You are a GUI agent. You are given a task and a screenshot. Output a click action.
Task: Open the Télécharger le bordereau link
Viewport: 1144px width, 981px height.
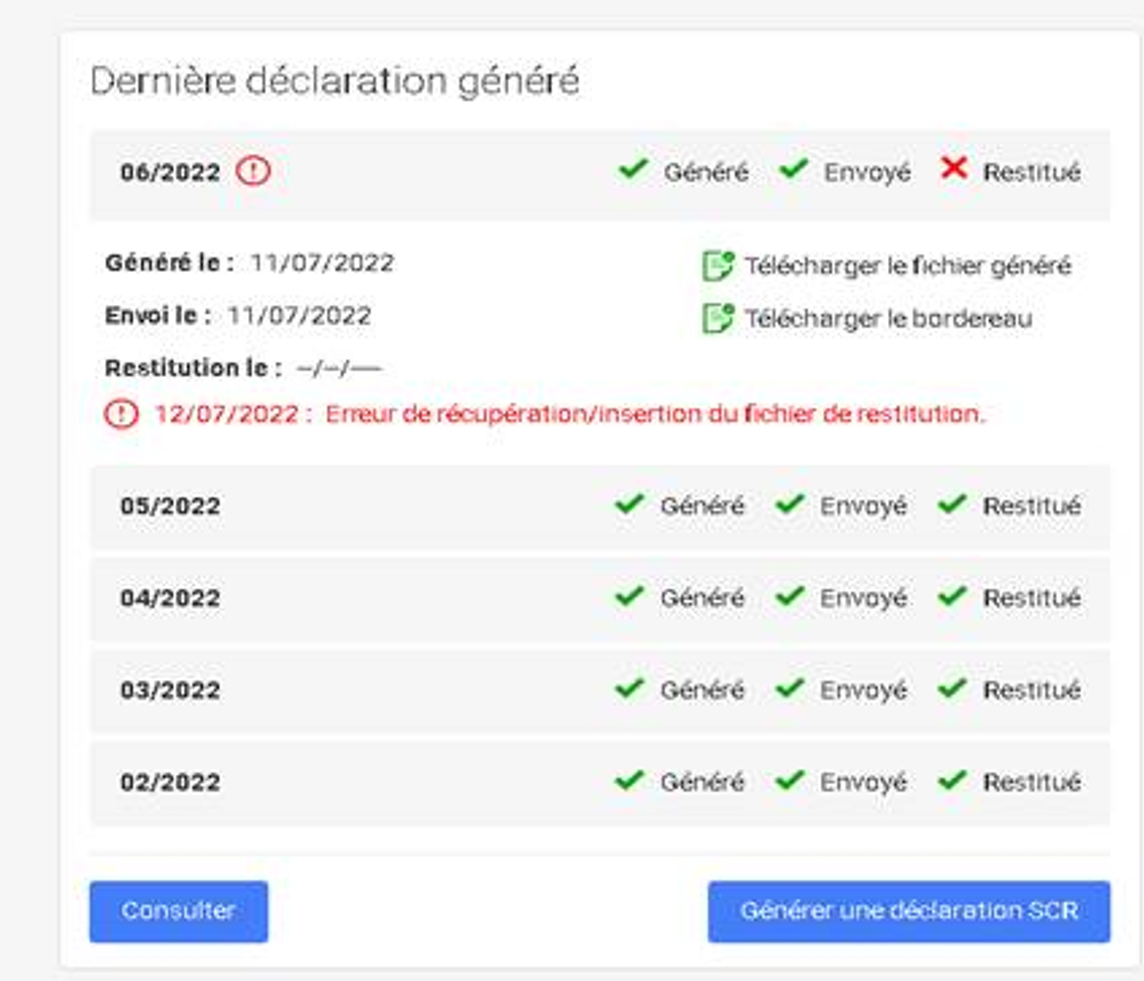888,318
